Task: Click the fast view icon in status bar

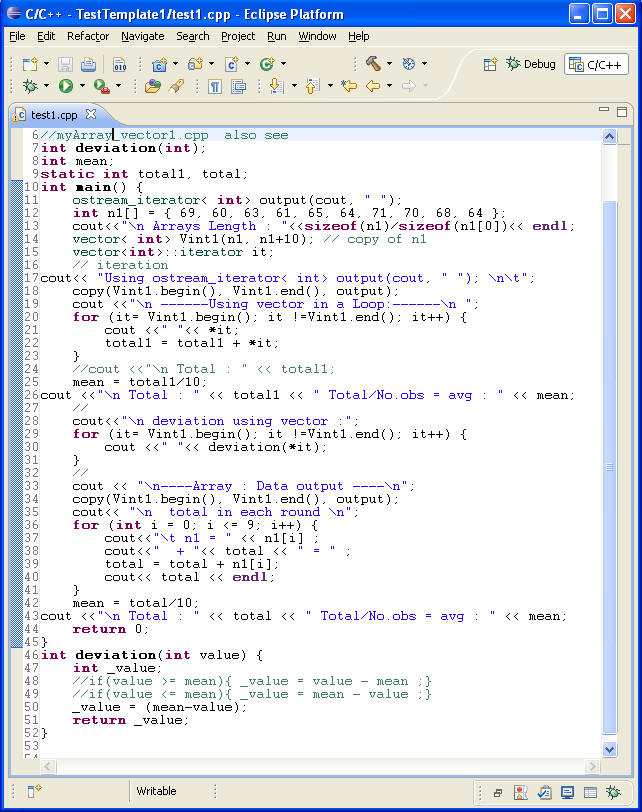Action: [34, 791]
